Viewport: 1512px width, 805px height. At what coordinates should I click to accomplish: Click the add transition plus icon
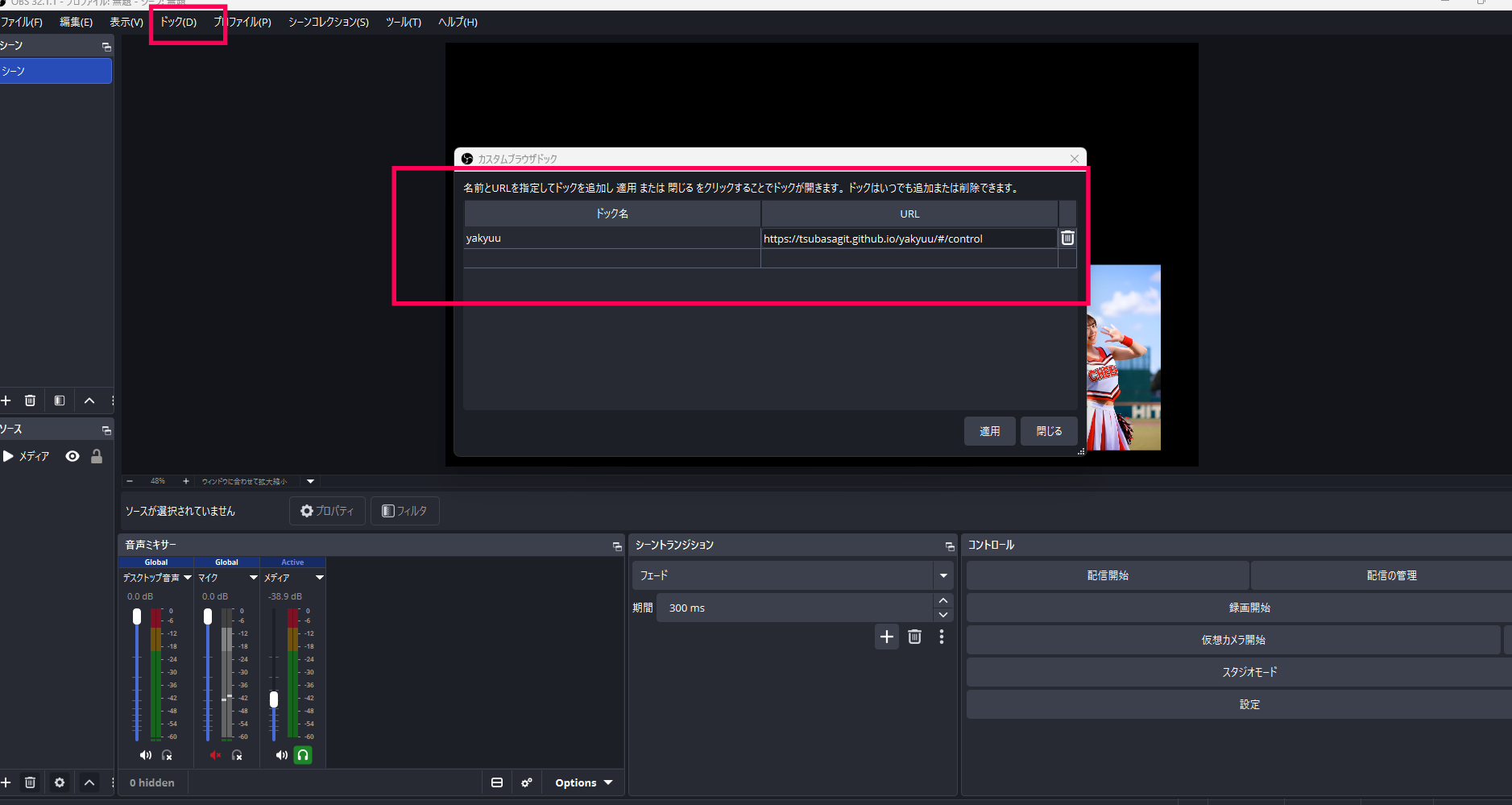point(887,637)
